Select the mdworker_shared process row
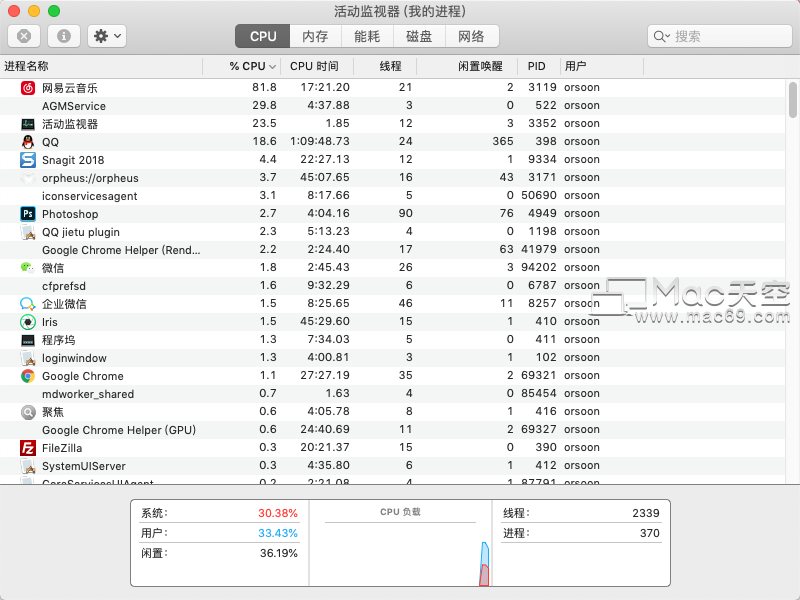The height and width of the screenshot is (600, 800). (x=393, y=394)
